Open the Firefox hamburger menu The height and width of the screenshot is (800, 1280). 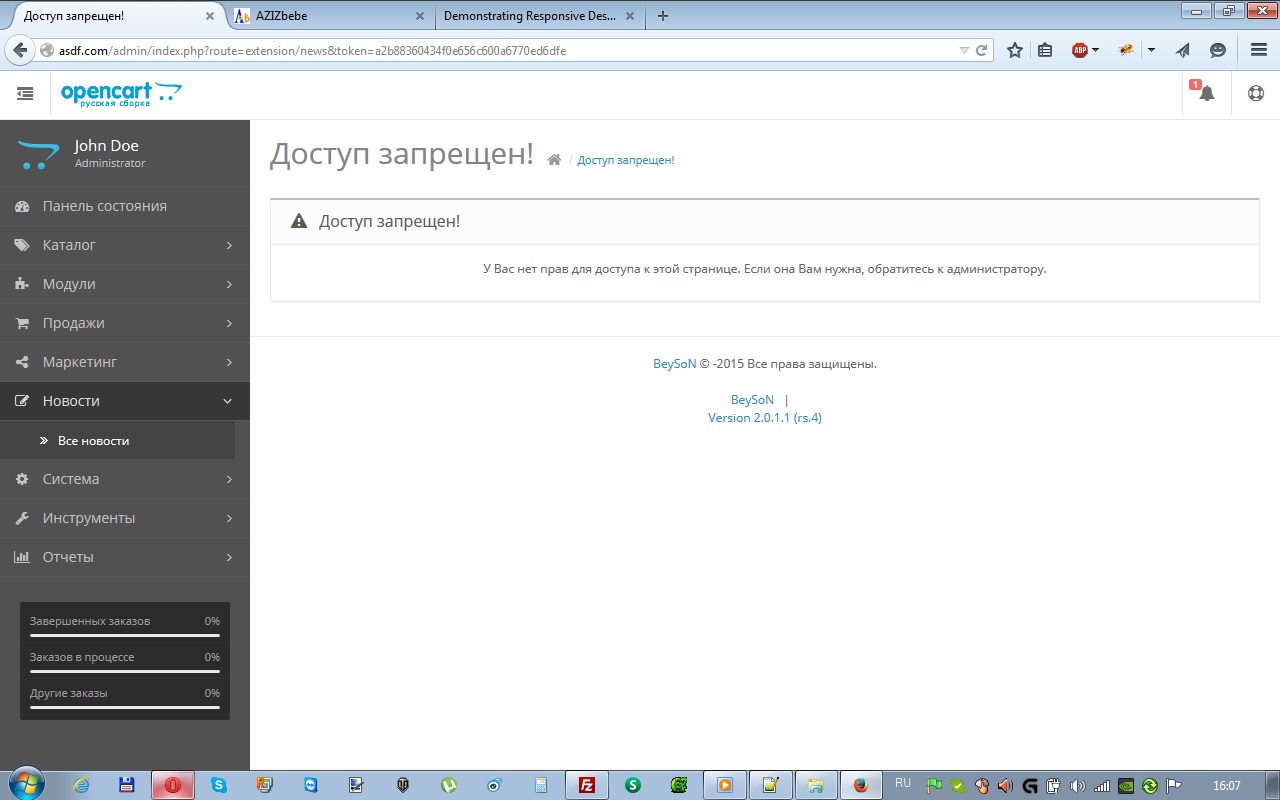1259,50
